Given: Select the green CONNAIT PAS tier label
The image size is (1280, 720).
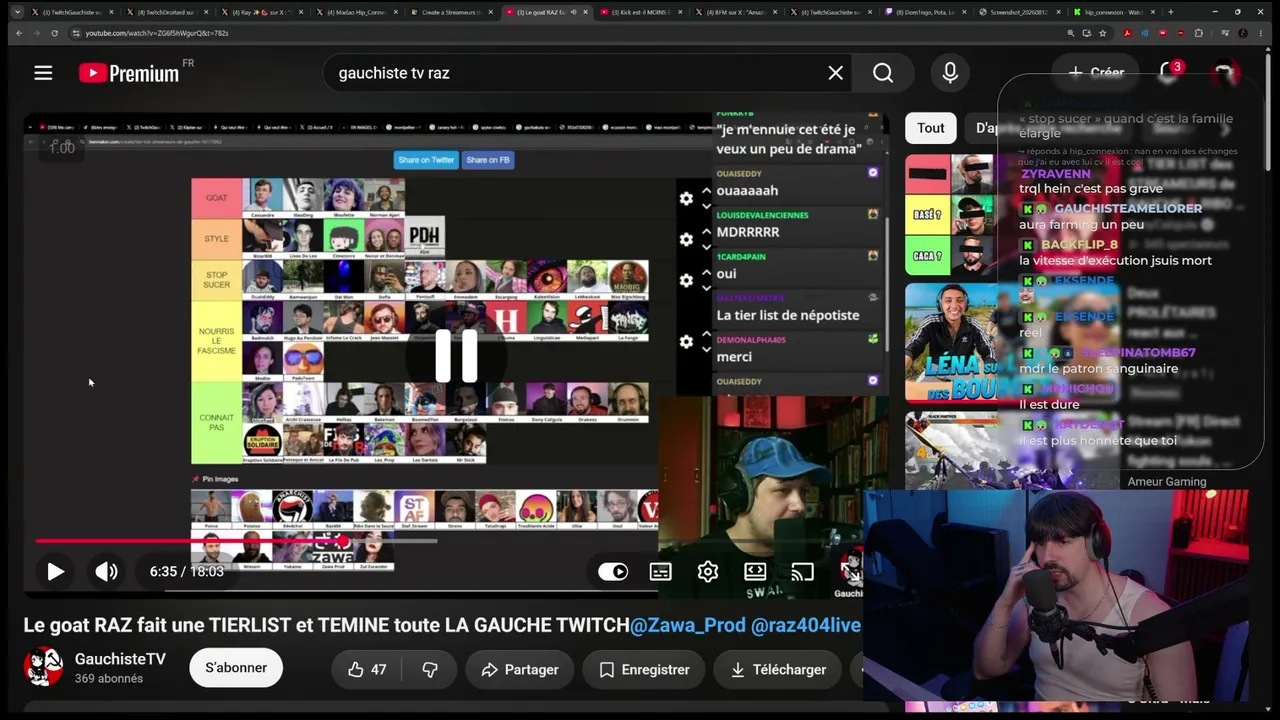Looking at the screenshot, I should [217, 423].
